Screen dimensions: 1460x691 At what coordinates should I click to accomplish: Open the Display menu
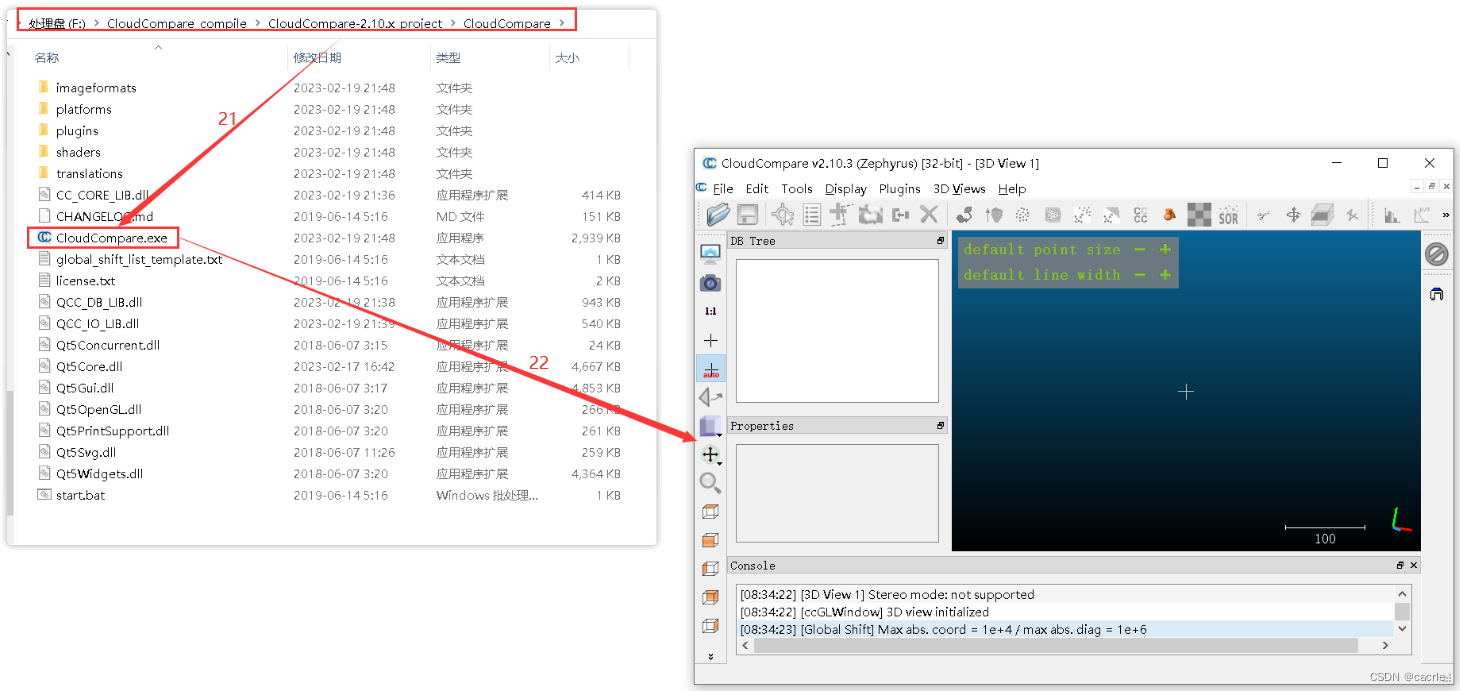click(x=846, y=189)
